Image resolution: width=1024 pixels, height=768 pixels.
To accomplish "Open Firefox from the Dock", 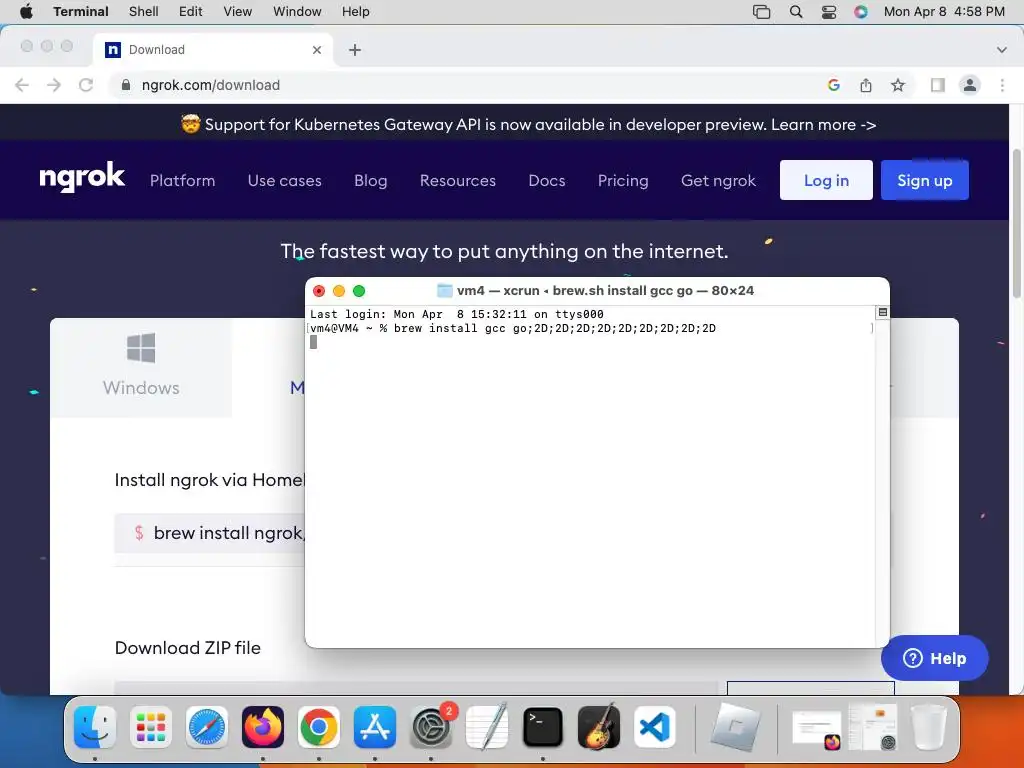I will [263, 727].
